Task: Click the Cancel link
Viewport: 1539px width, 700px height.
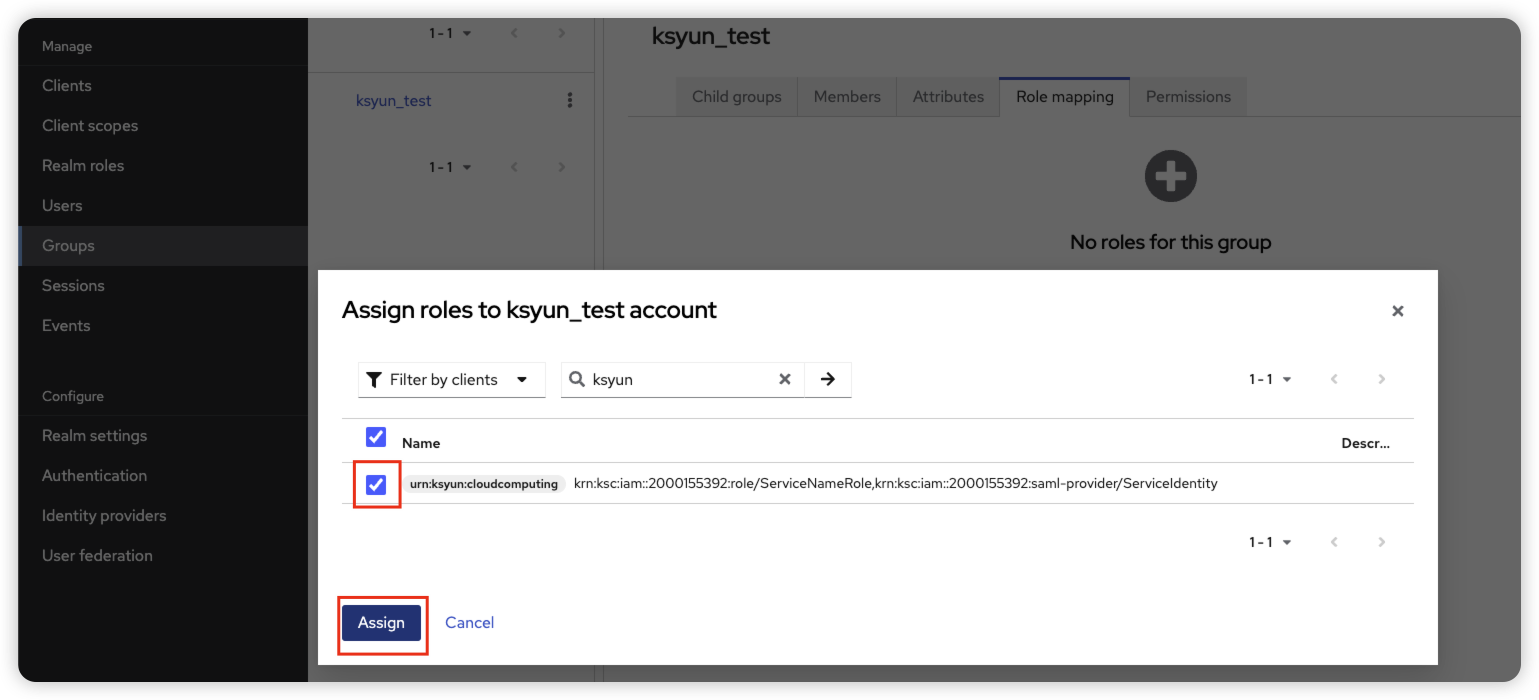Action: [x=469, y=623]
